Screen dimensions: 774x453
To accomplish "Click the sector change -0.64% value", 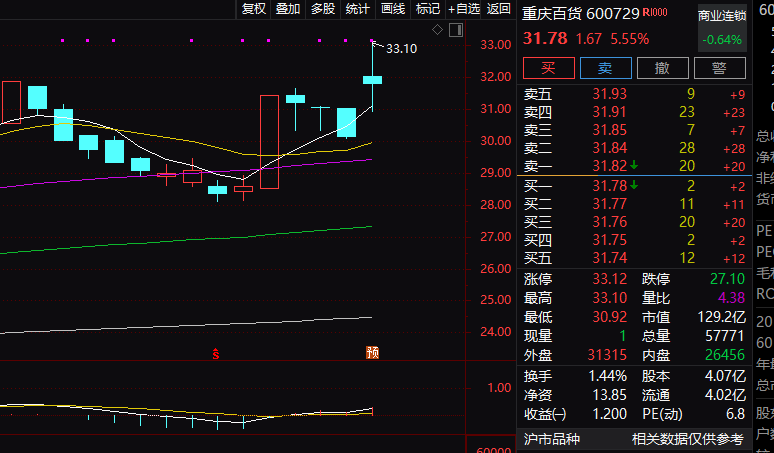I will [722, 39].
